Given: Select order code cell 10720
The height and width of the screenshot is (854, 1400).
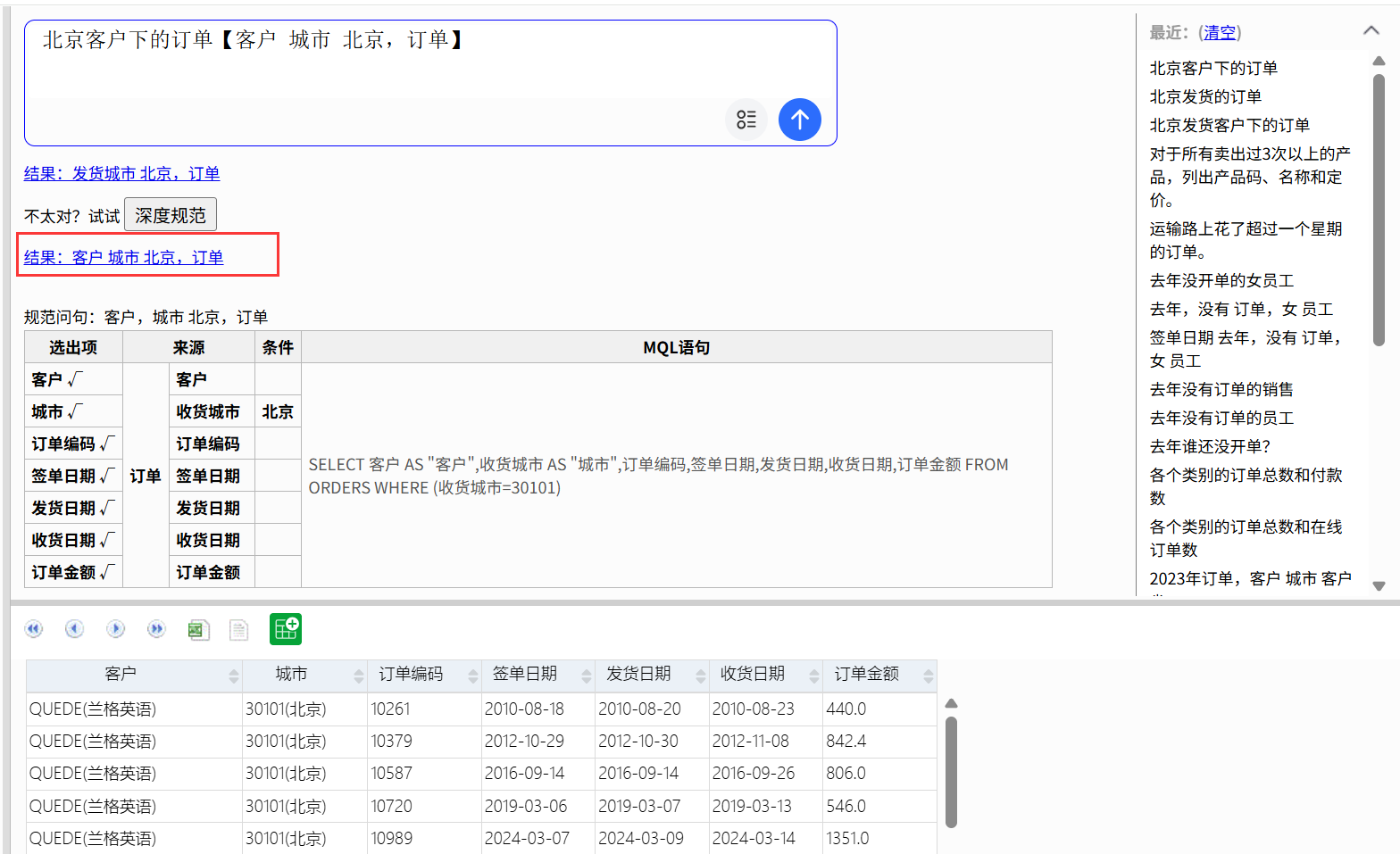Looking at the screenshot, I should pyautogui.click(x=424, y=806).
